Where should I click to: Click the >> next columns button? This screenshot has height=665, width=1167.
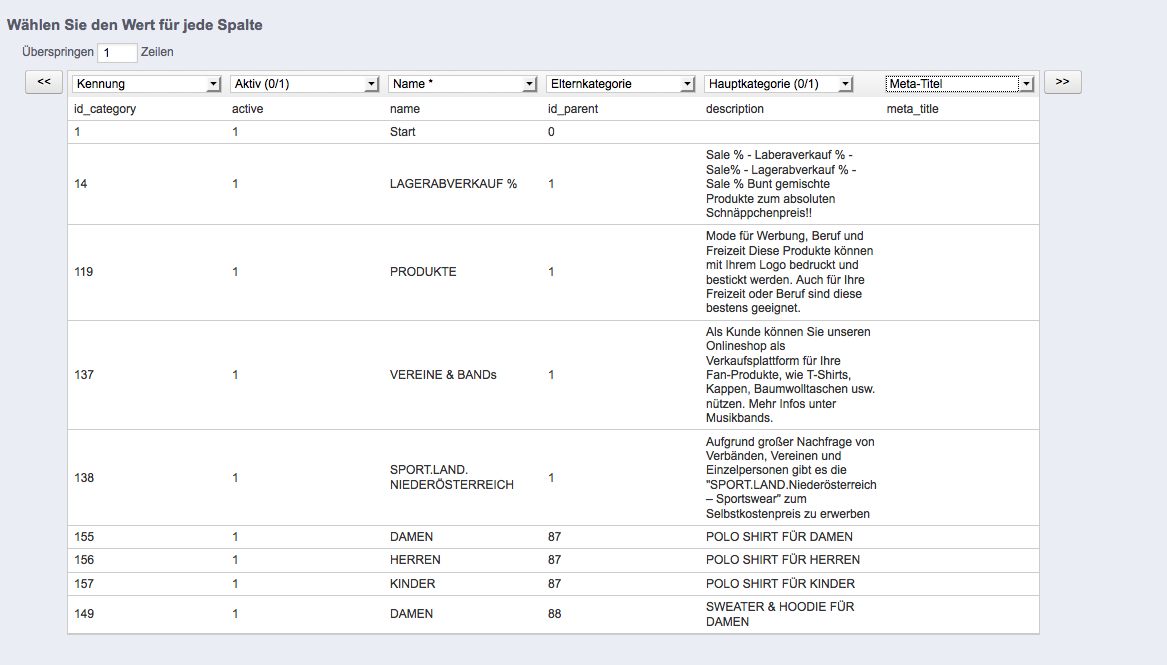point(1062,82)
